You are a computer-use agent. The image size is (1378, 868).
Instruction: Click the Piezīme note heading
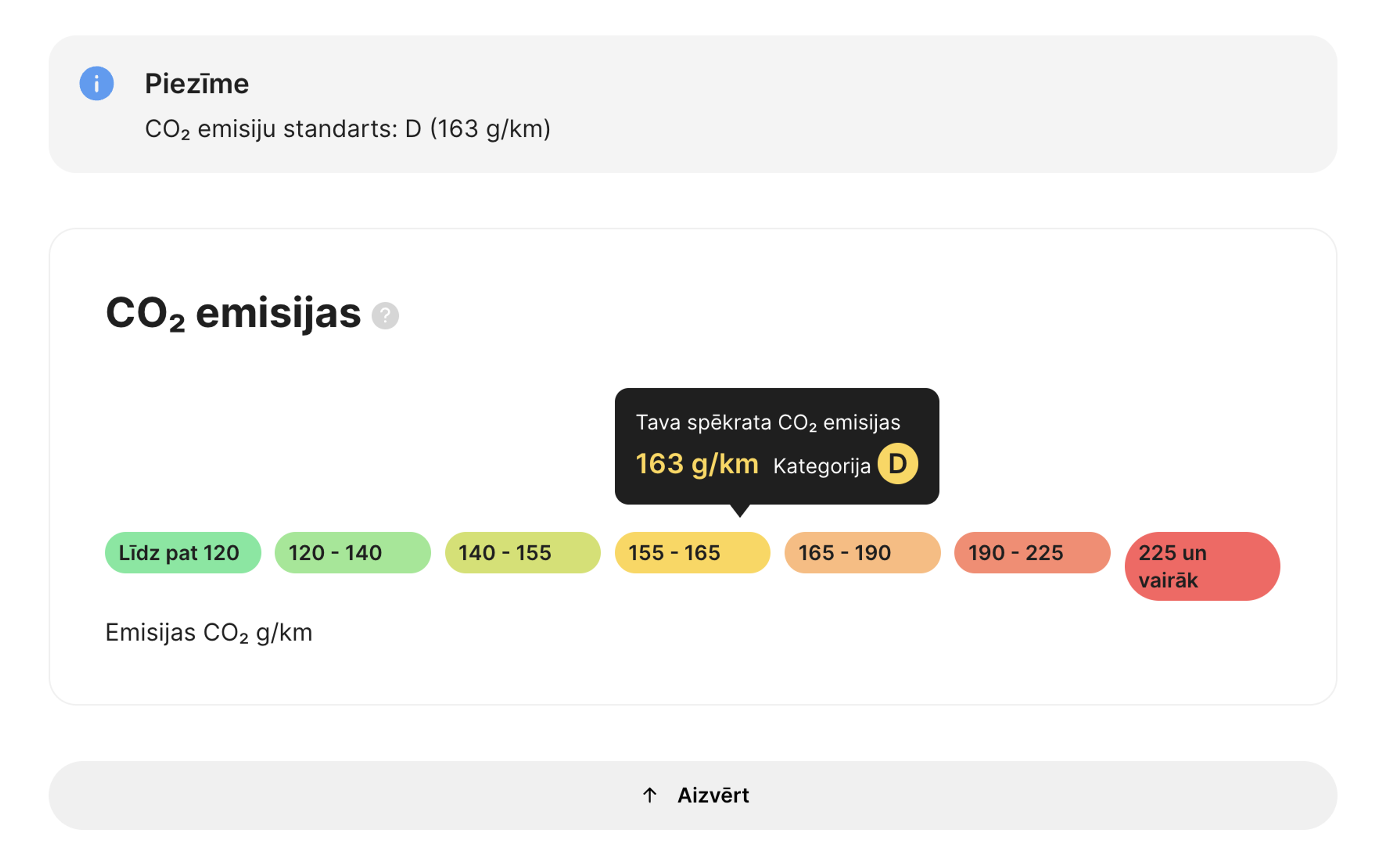point(197,84)
